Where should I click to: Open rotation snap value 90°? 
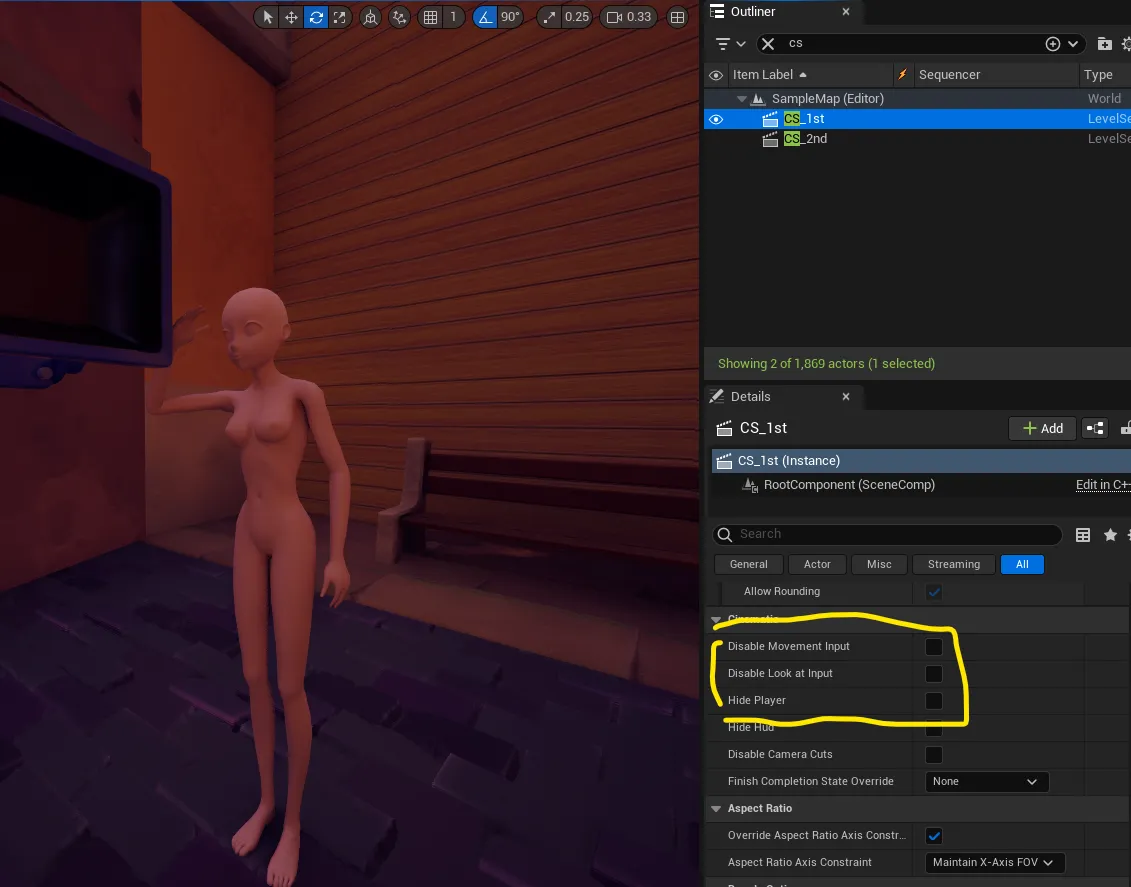510,17
